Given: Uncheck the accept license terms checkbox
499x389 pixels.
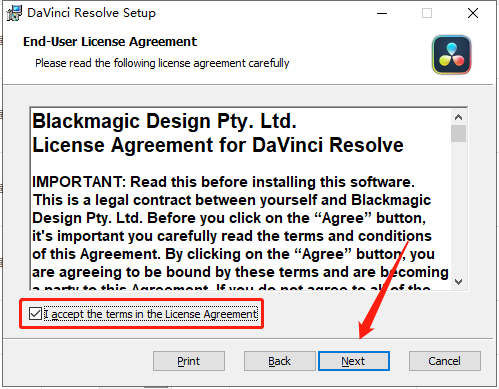Looking at the screenshot, I should point(35,314).
